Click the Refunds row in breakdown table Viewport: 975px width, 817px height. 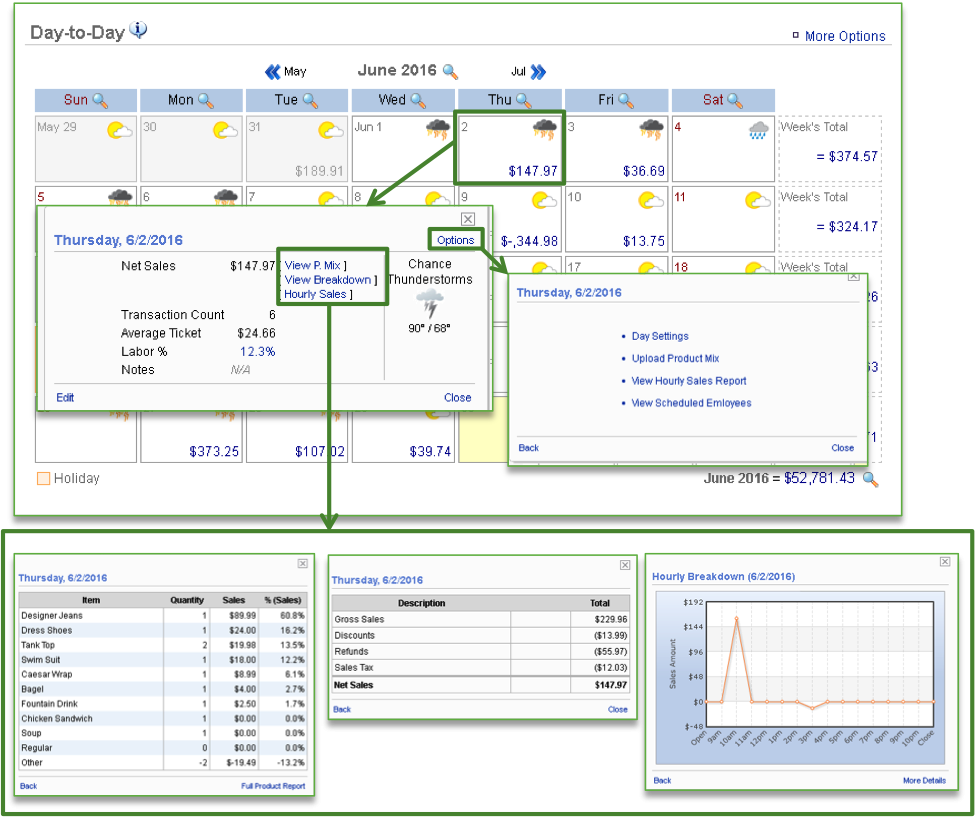481,652
